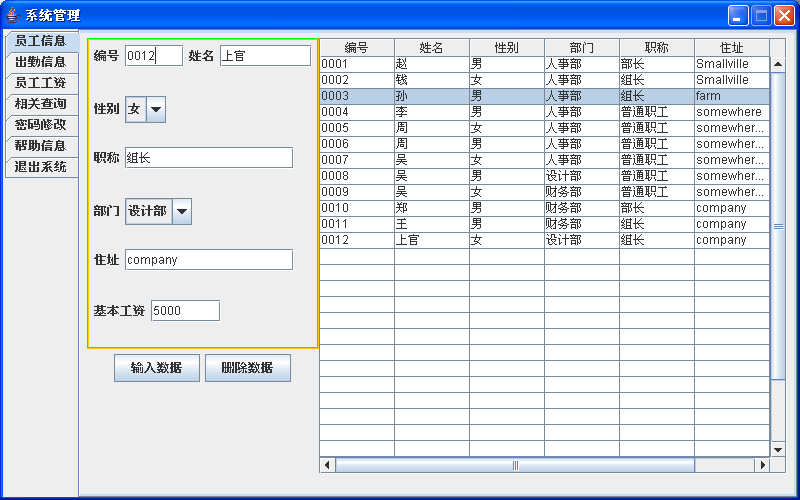Select the 密码修改 tab

tap(41, 125)
